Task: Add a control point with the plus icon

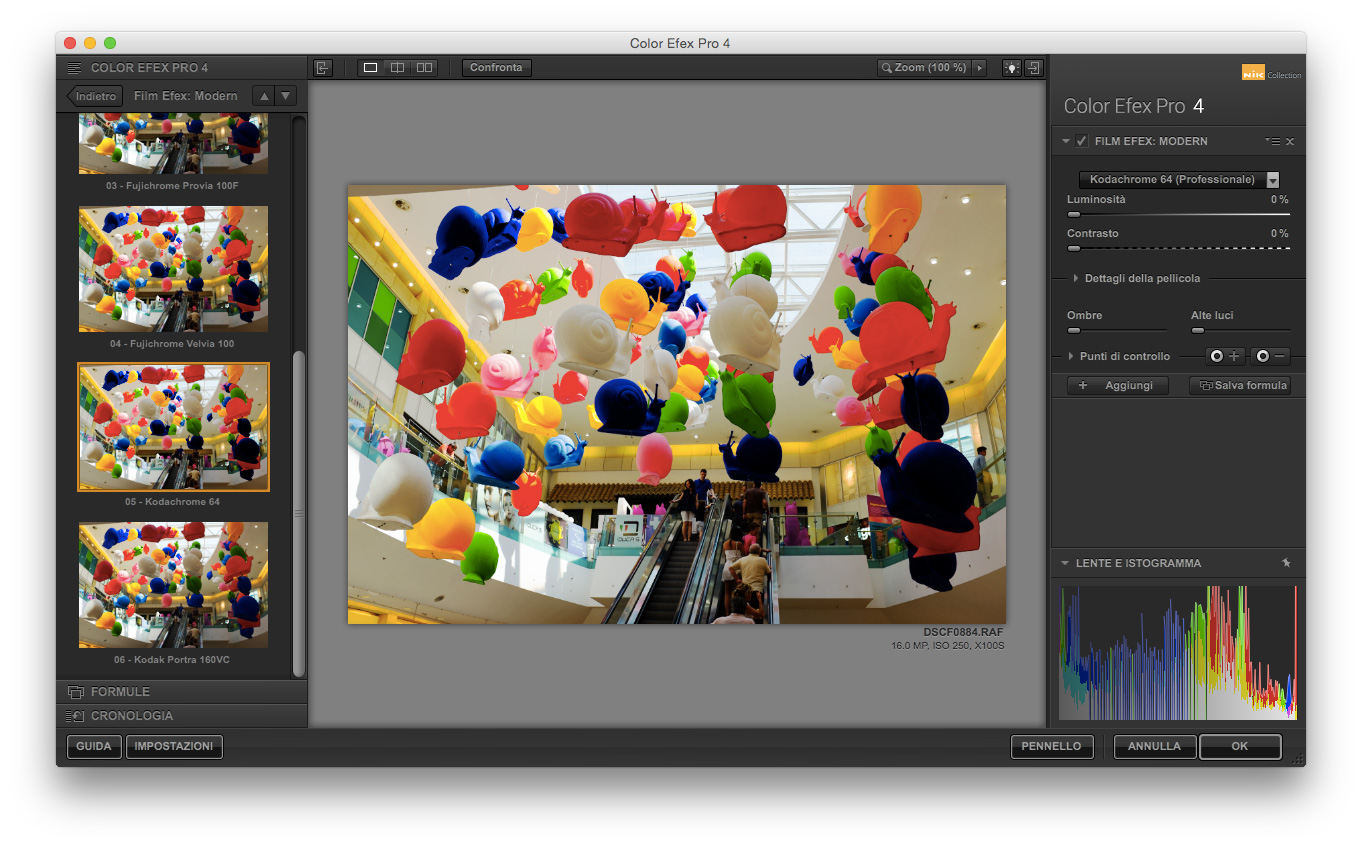Action: [1226, 355]
